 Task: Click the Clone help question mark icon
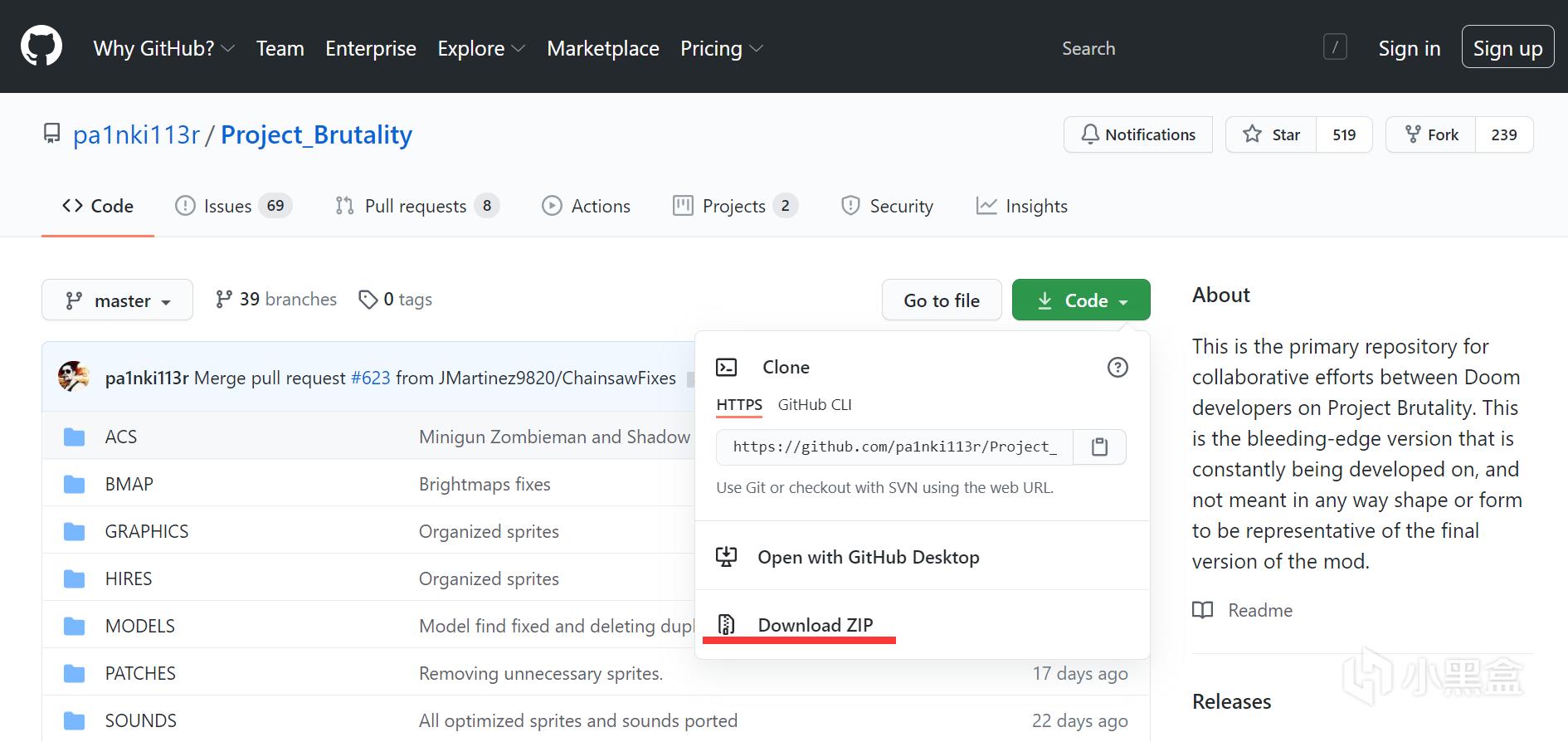pos(1118,368)
